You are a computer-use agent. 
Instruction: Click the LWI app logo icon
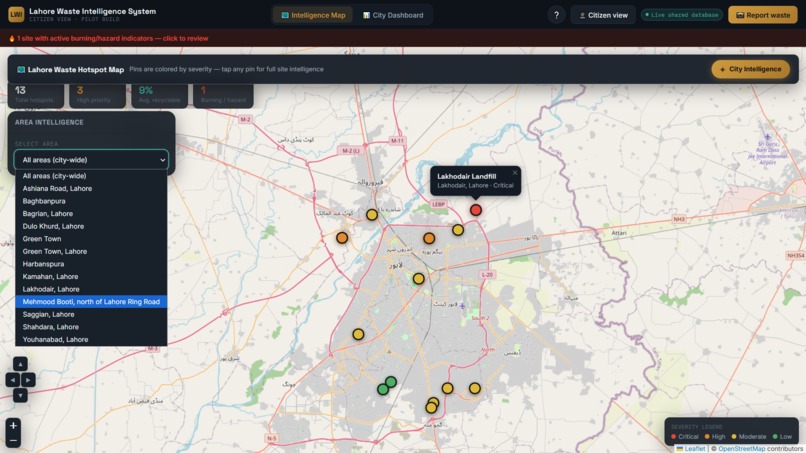[x=16, y=14]
